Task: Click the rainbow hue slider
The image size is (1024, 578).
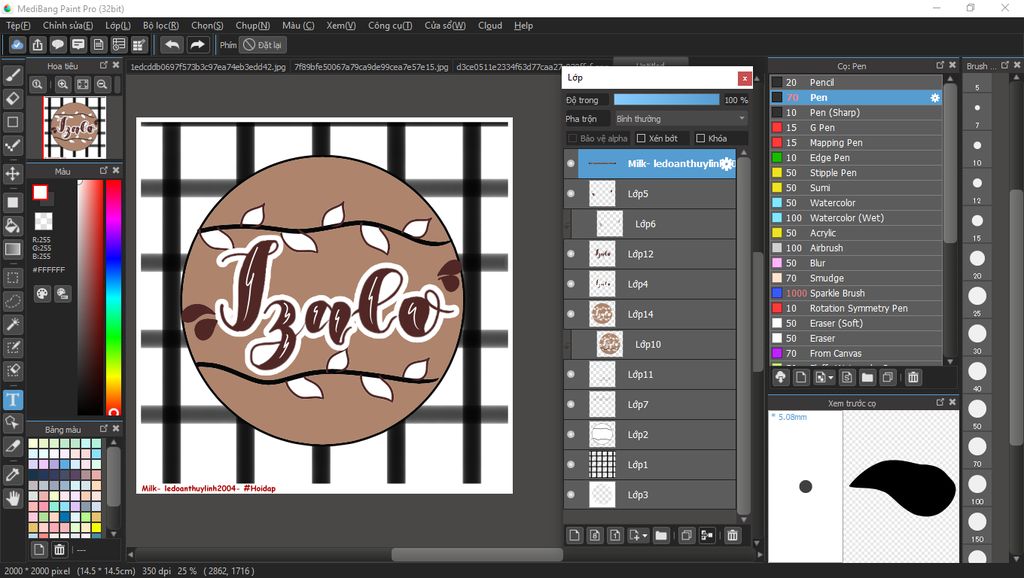Action: (x=114, y=297)
